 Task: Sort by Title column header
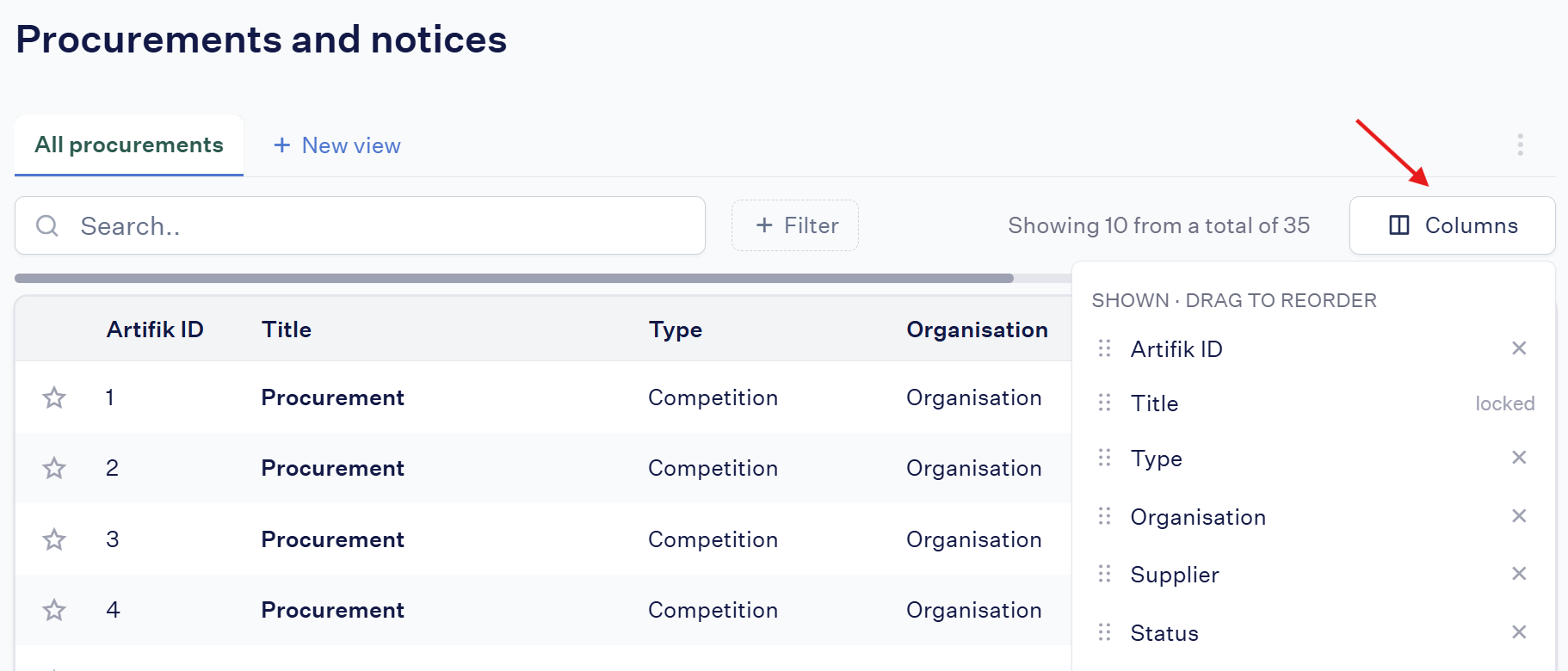[x=287, y=329]
